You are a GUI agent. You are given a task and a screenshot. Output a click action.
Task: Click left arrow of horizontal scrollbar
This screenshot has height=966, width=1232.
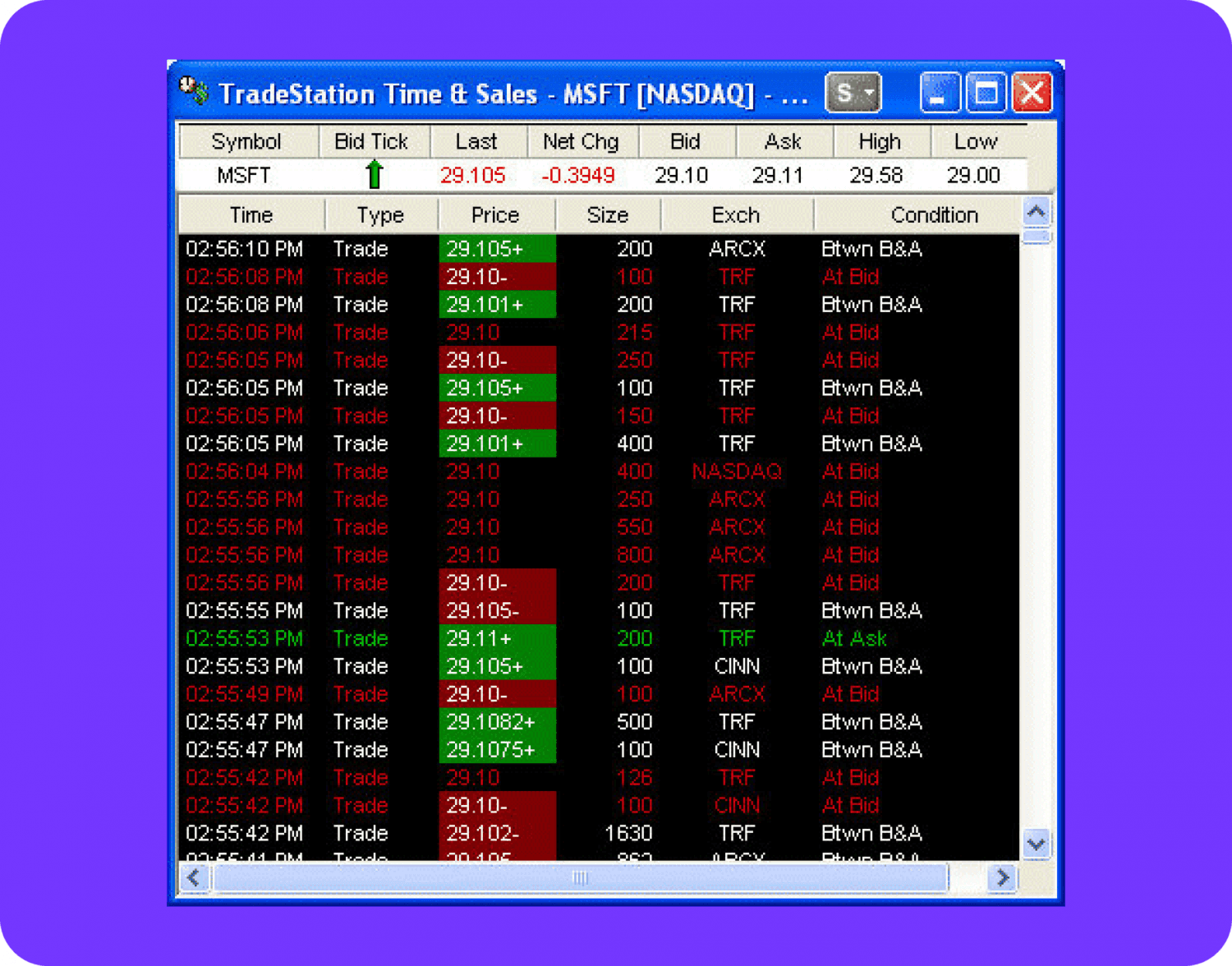pyautogui.click(x=194, y=878)
